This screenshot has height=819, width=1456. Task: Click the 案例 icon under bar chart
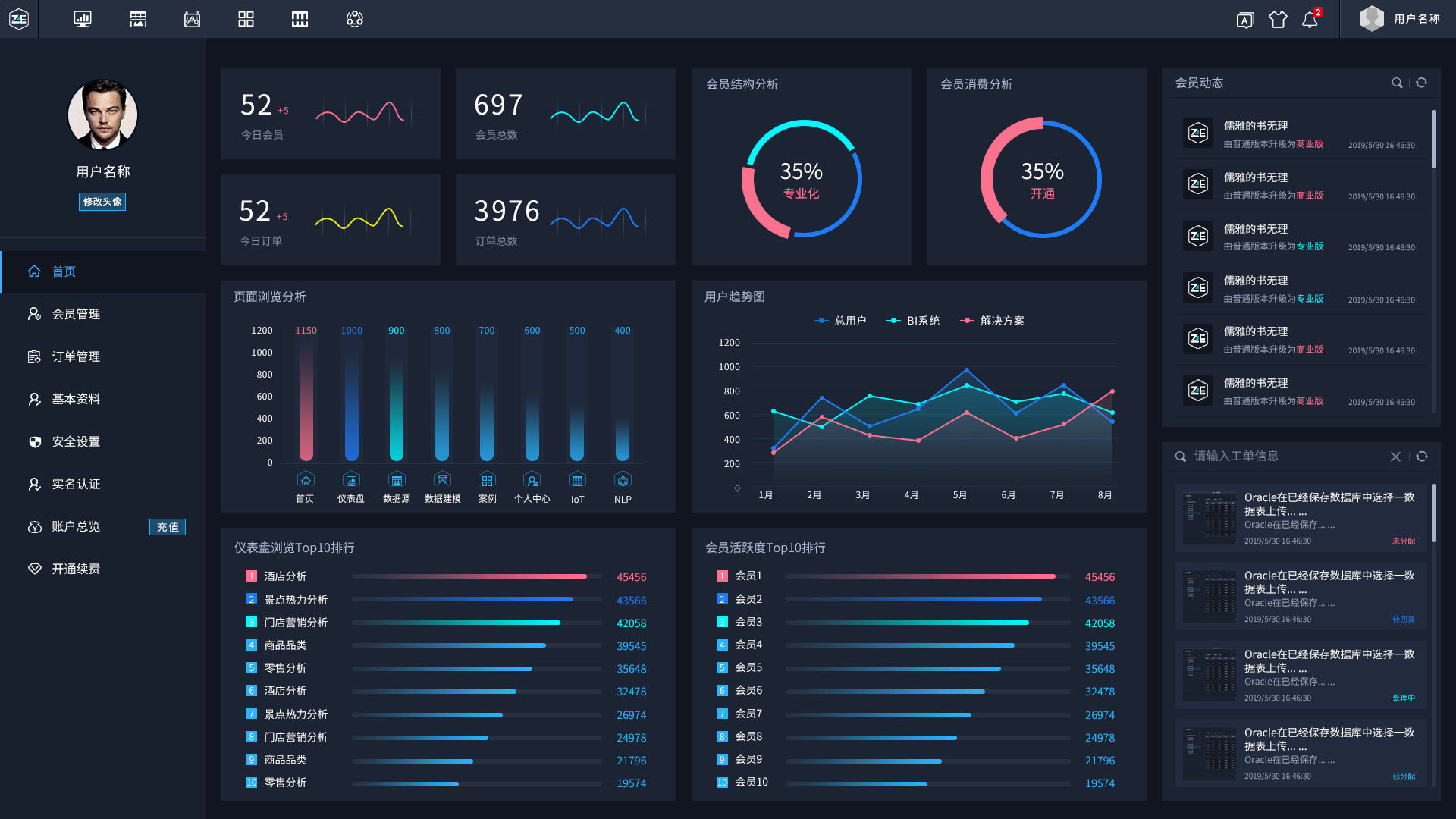point(487,480)
